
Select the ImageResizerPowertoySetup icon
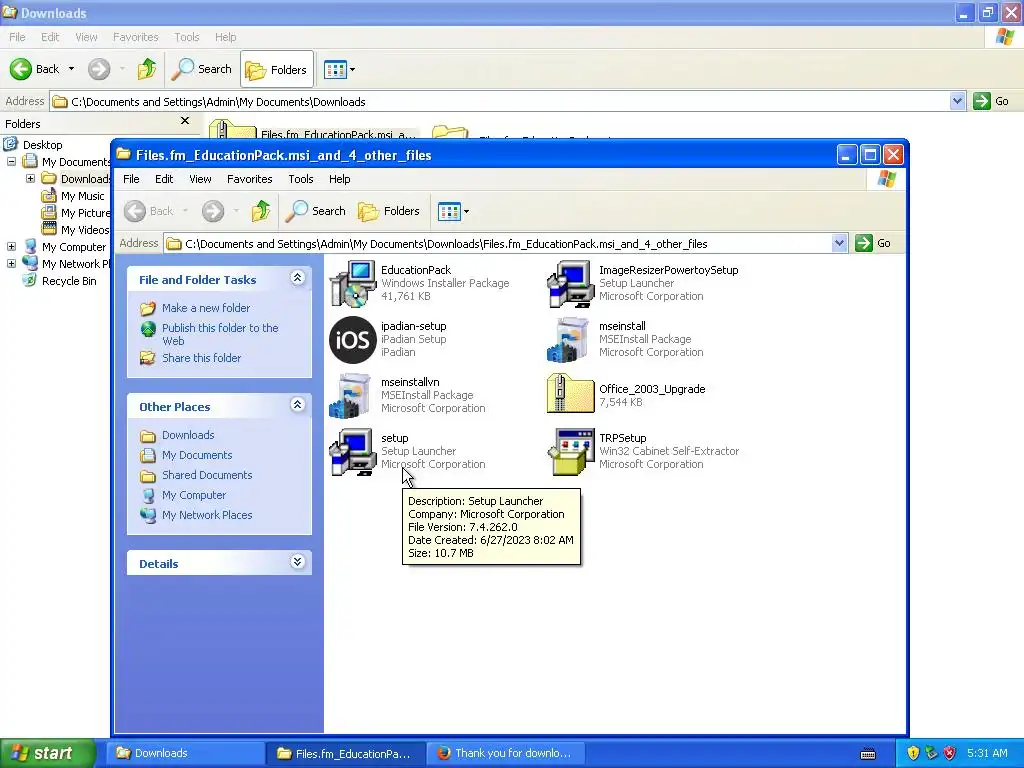pos(571,283)
